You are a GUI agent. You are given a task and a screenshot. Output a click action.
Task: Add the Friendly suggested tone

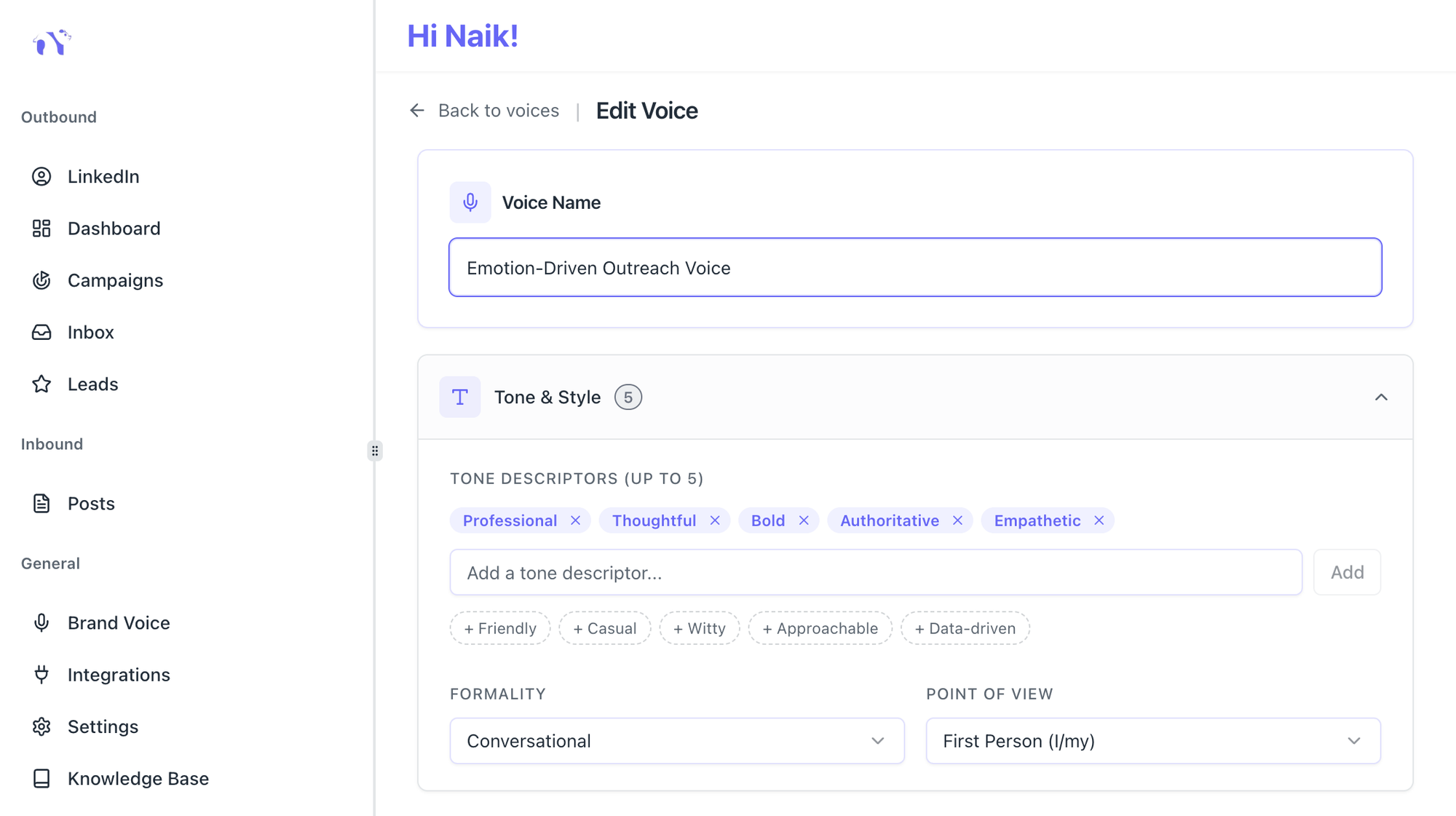coord(500,628)
